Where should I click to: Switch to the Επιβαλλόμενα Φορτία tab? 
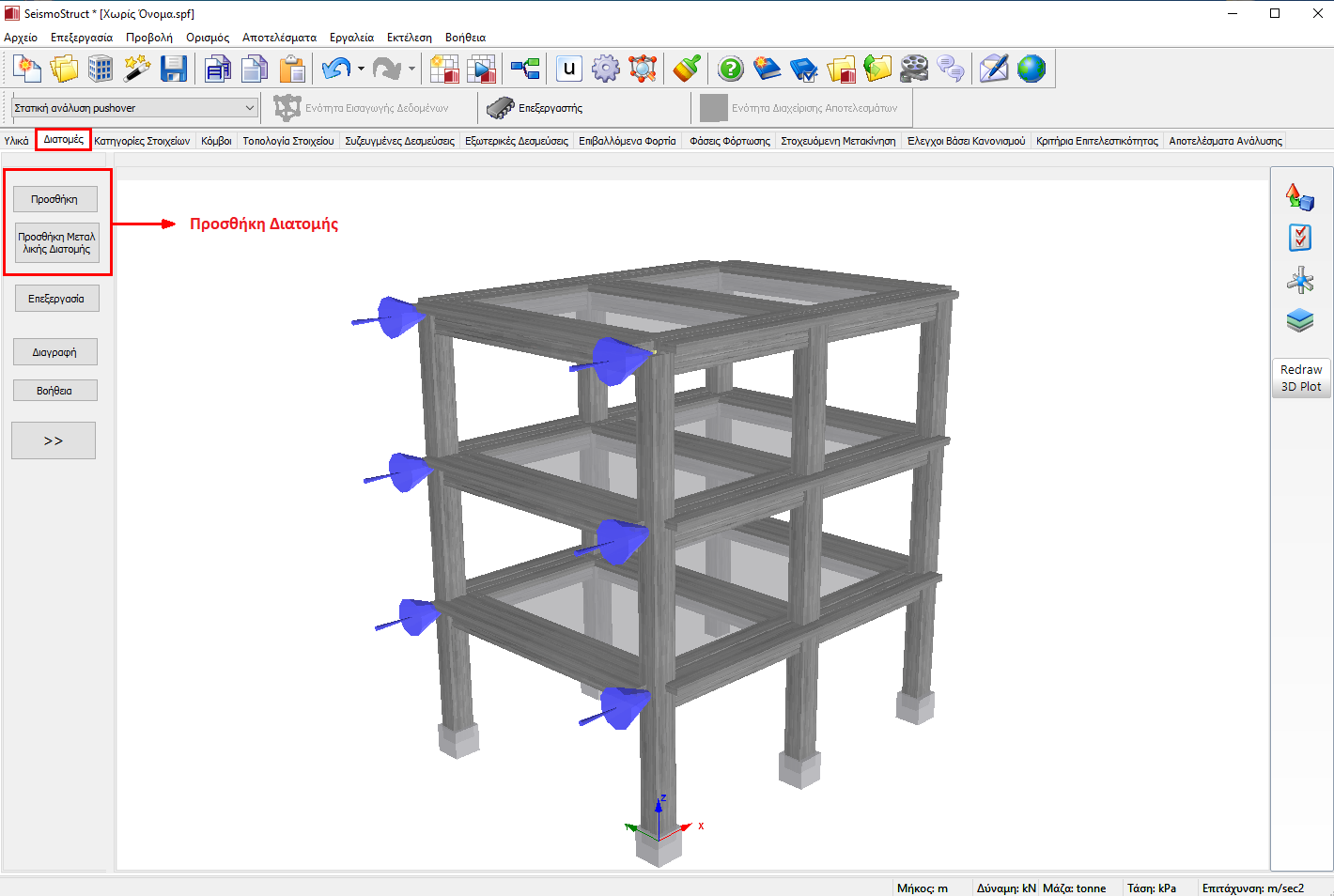coord(627,141)
